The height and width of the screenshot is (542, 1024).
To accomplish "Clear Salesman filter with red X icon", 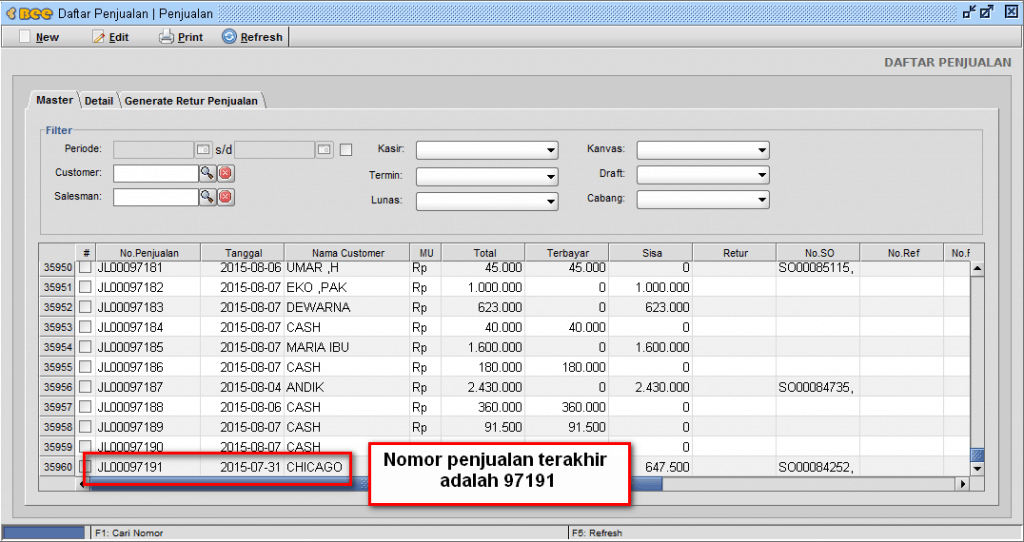I will pyautogui.click(x=226, y=197).
